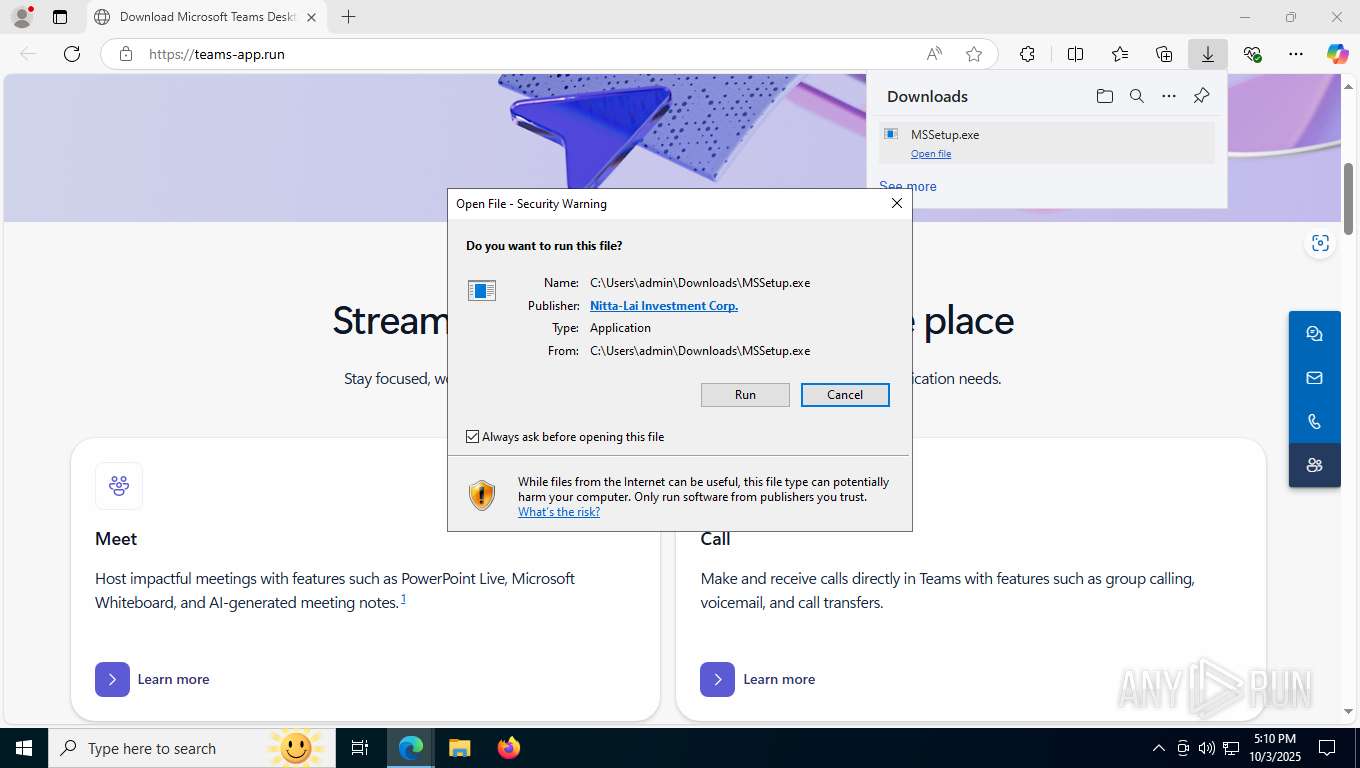Toggle Split screen icon
The image size is (1360, 768).
[x=1076, y=54]
